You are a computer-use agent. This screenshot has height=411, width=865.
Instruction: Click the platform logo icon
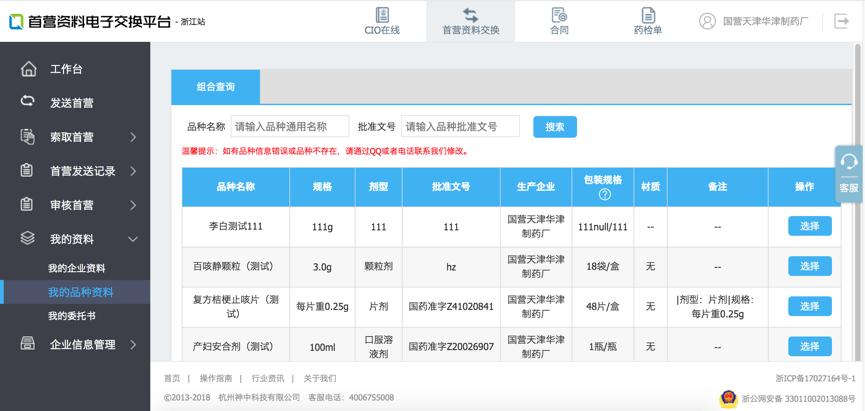[15, 22]
